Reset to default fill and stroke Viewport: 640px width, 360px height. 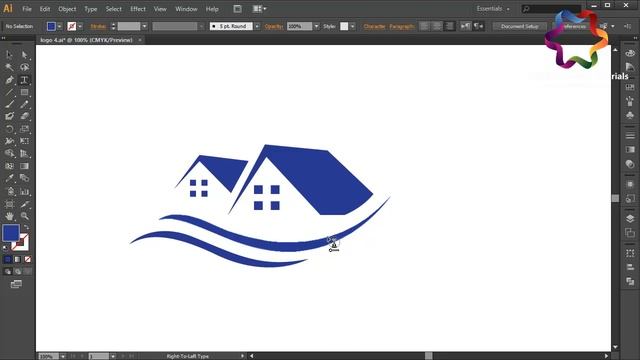tap(5, 248)
